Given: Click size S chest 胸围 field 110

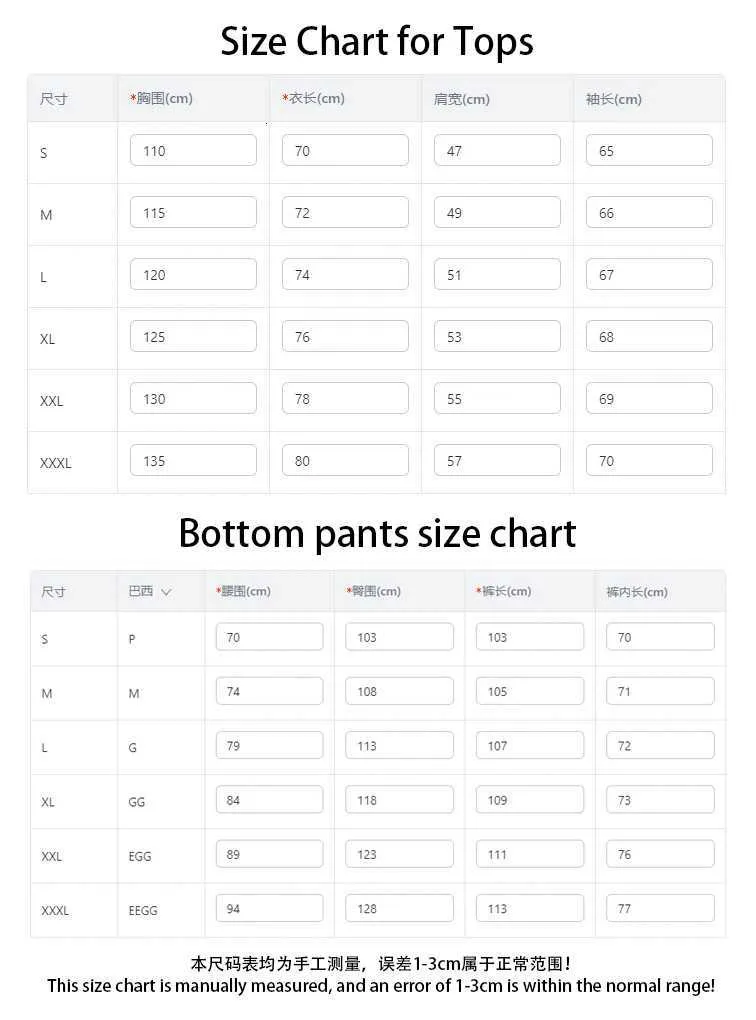Looking at the screenshot, I should pos(193,151).
